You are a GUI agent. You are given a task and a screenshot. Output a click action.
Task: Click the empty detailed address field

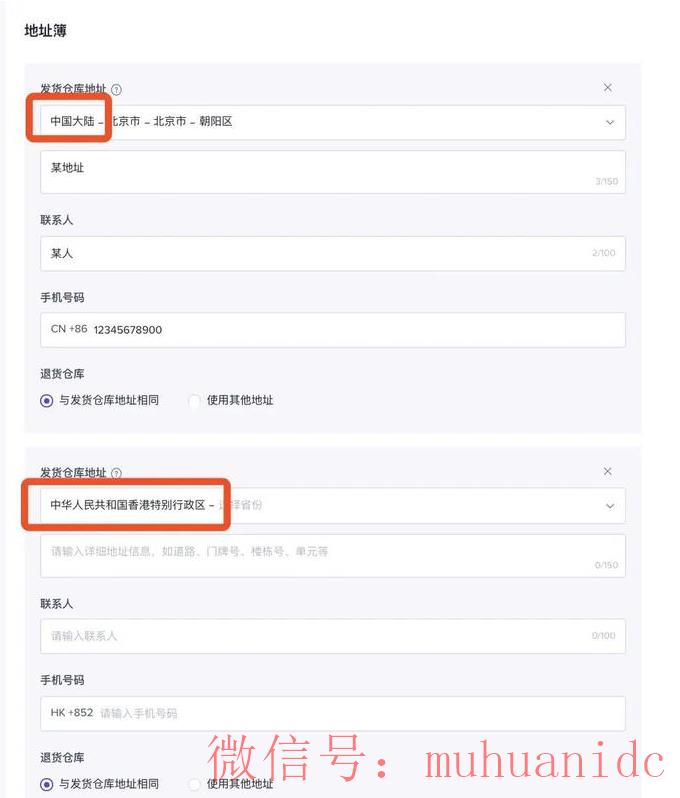tap(333, 556)
